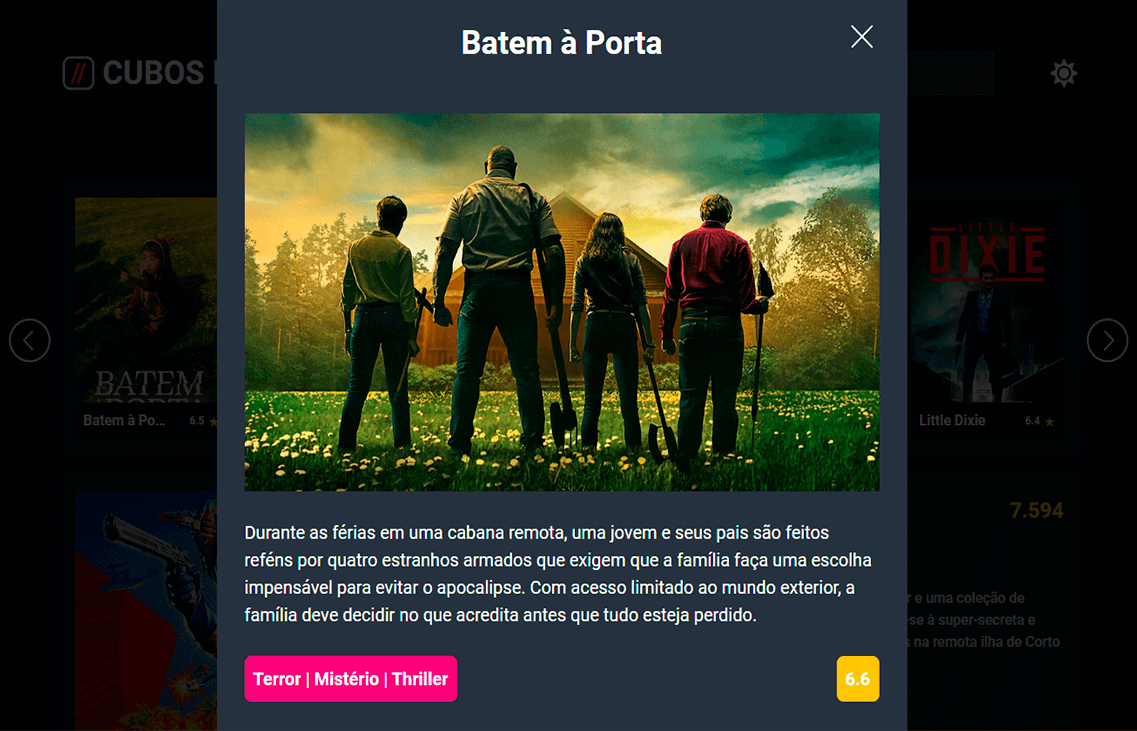1137x731 pixels.
Task: Click the Cubos red slash logo icon
Action: coord(78,73)
